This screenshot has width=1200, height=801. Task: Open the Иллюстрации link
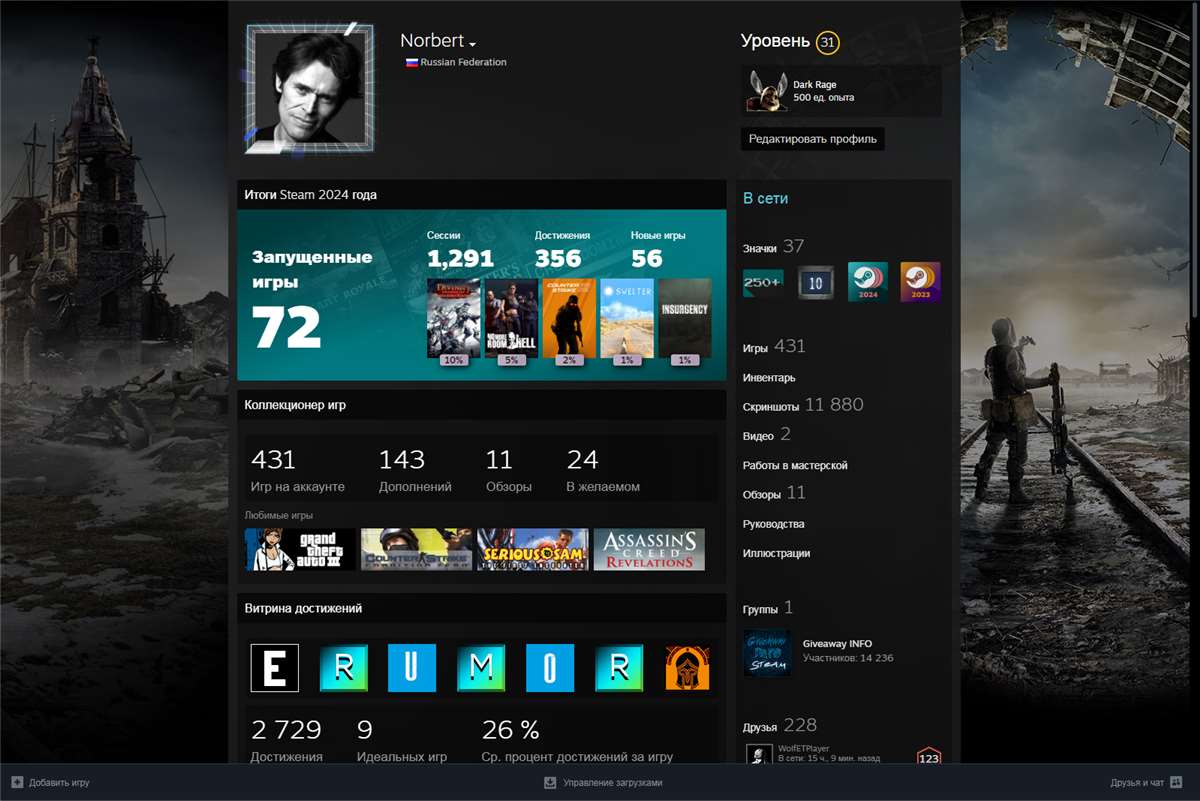pos(776,553)
